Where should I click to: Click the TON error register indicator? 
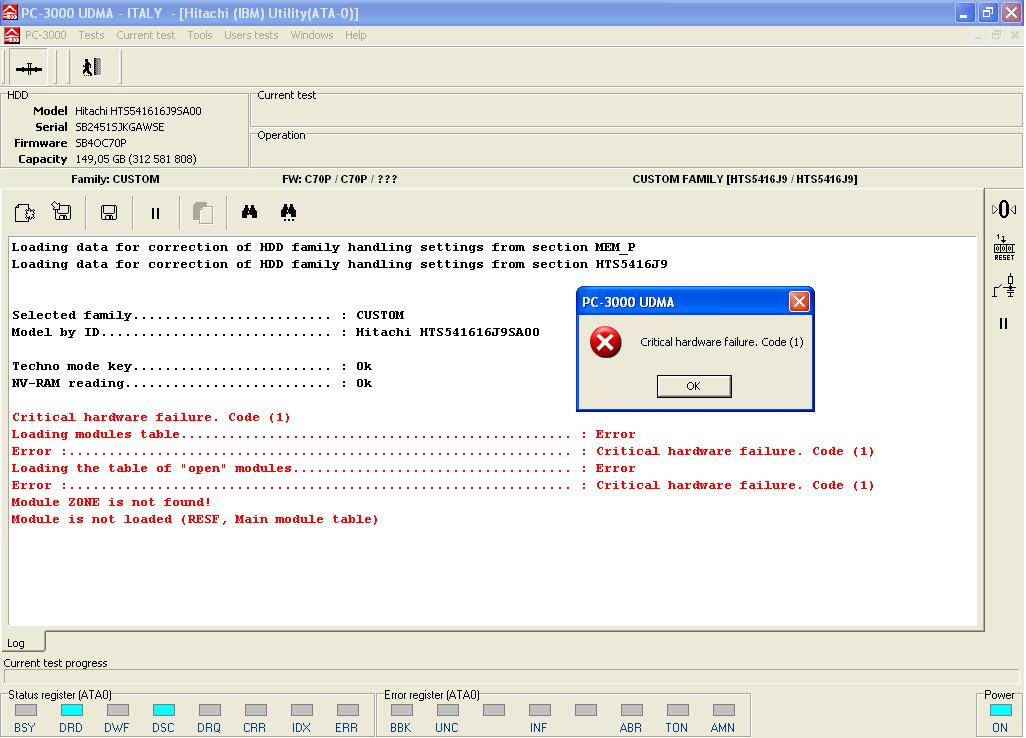[677, 710]
